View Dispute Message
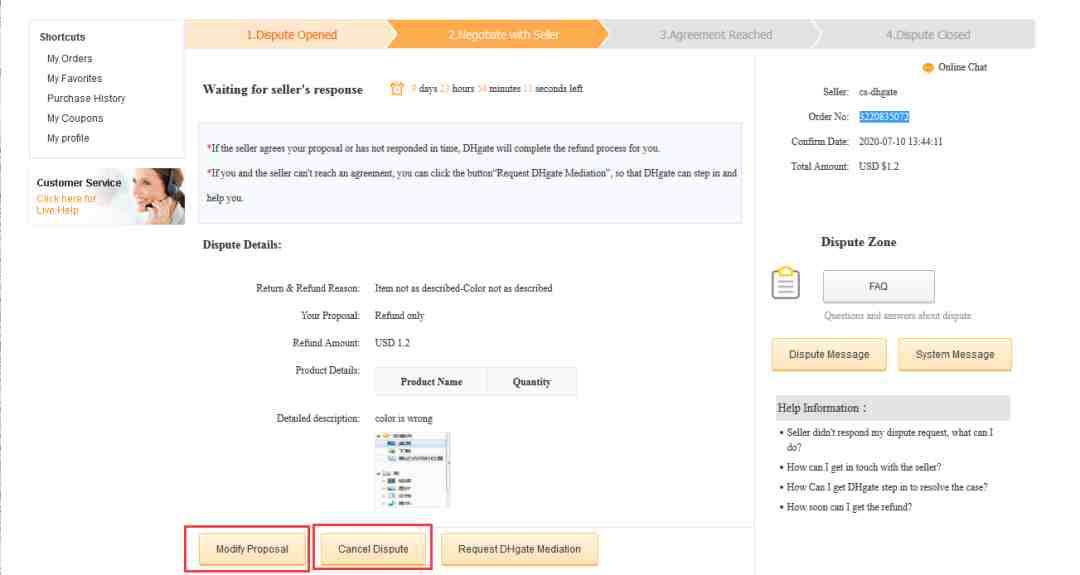This screenshot has width=1080, height=575. (829, 355)
